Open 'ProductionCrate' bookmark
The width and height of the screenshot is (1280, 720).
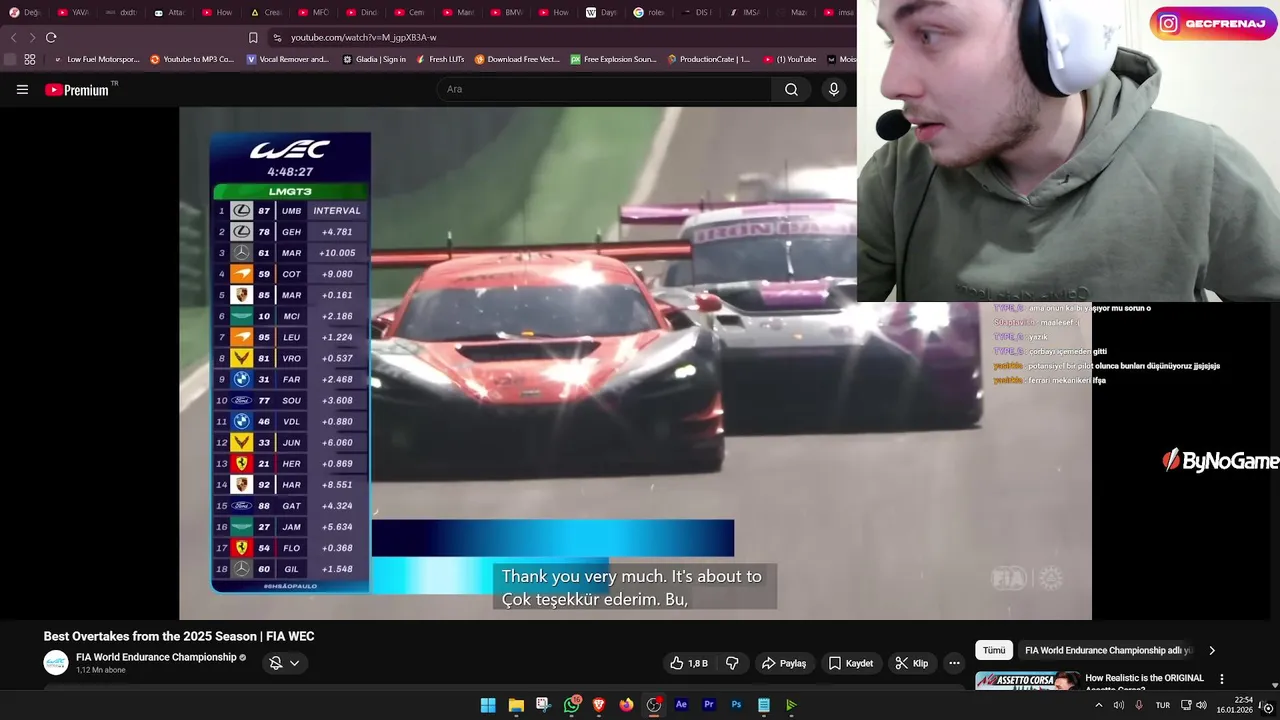(x=709, y=59)
